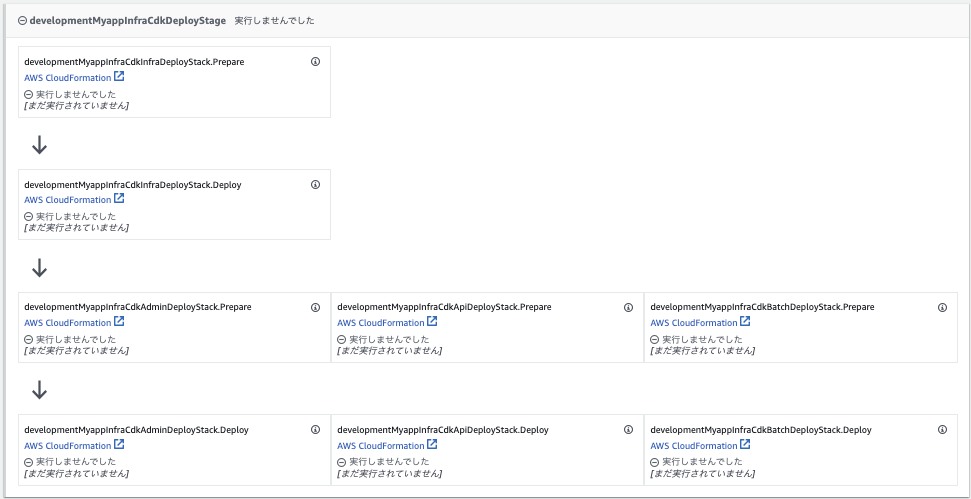Open AWS CloudFormation link under BatchDeployStack.Deploy
Viewport: 971px width, 499px height.
click(x=700, y=445)
